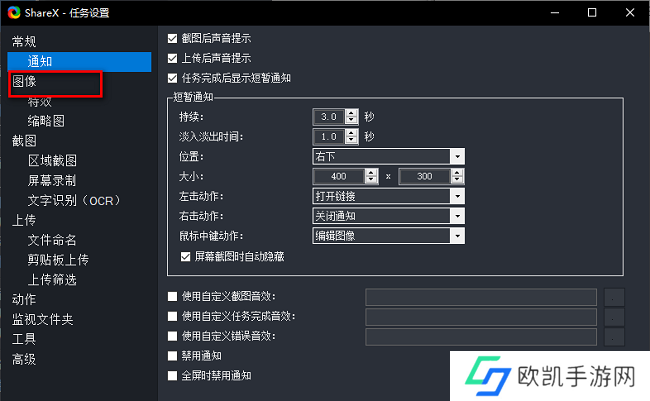Select 工具 in the sidebar
This screenshot has height=401, width=650.
pos(24,339)
